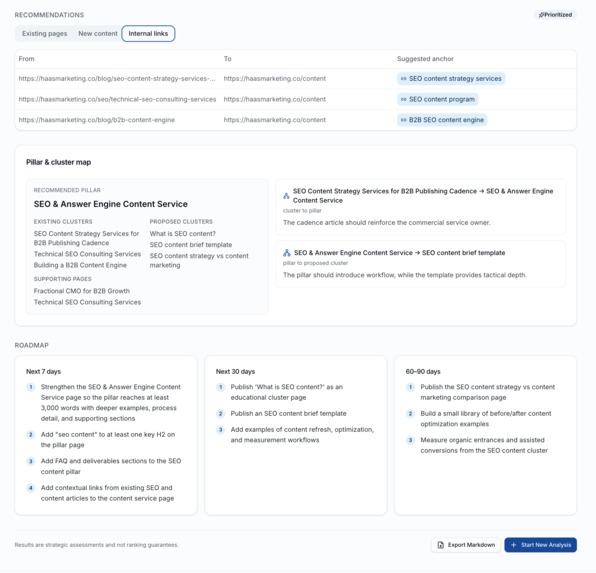Click the To URL in the seo-content-strategy-services row
This screenshot has height=573, width=596.
pyautogui.click(x=274, y=79)
